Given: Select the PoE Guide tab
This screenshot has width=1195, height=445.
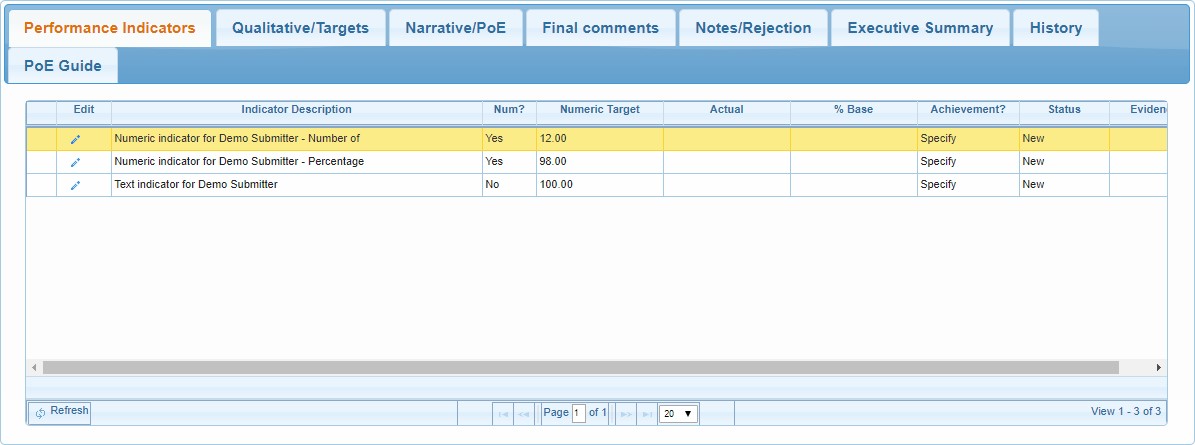Looking at the screenshot, I should [x=63, y=66].
